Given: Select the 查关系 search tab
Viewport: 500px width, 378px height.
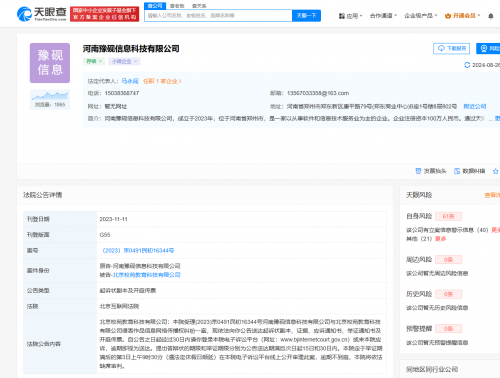Looking at the screenshot, I should point(199,6).
